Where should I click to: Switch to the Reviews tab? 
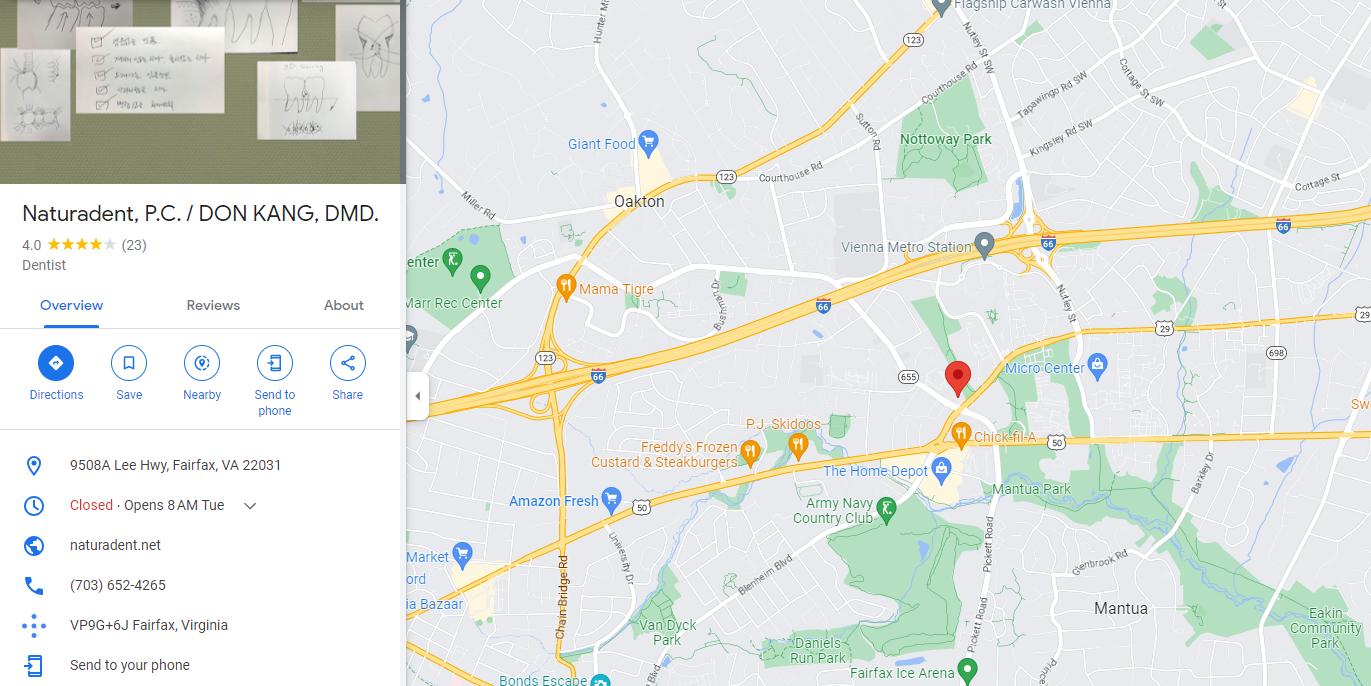click(x=213, y=305)
